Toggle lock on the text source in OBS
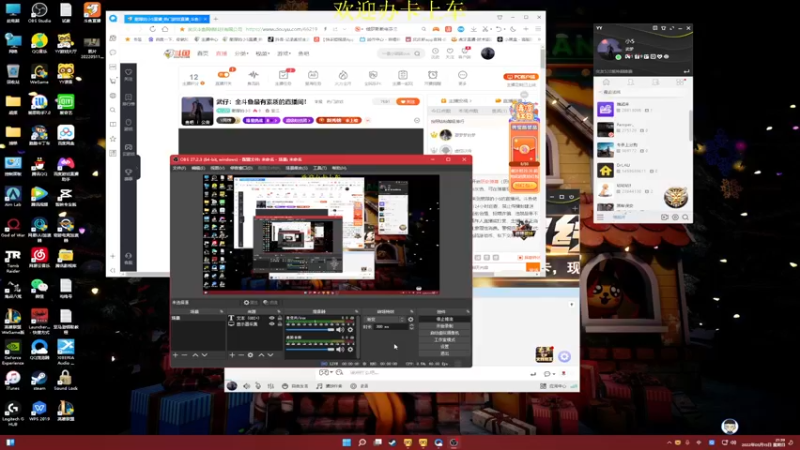Viewport: 800px width, 450px height. pyautogui.click(x=280, y=318)
